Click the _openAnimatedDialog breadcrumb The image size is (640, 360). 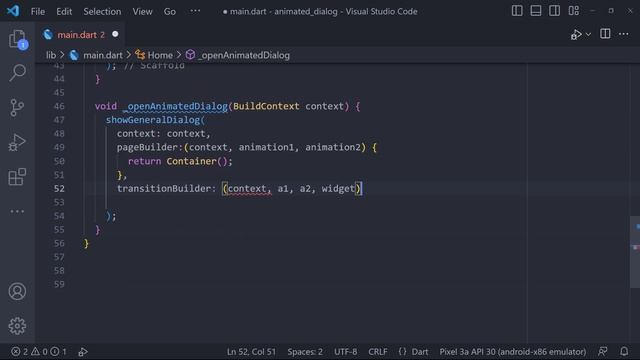244,55
